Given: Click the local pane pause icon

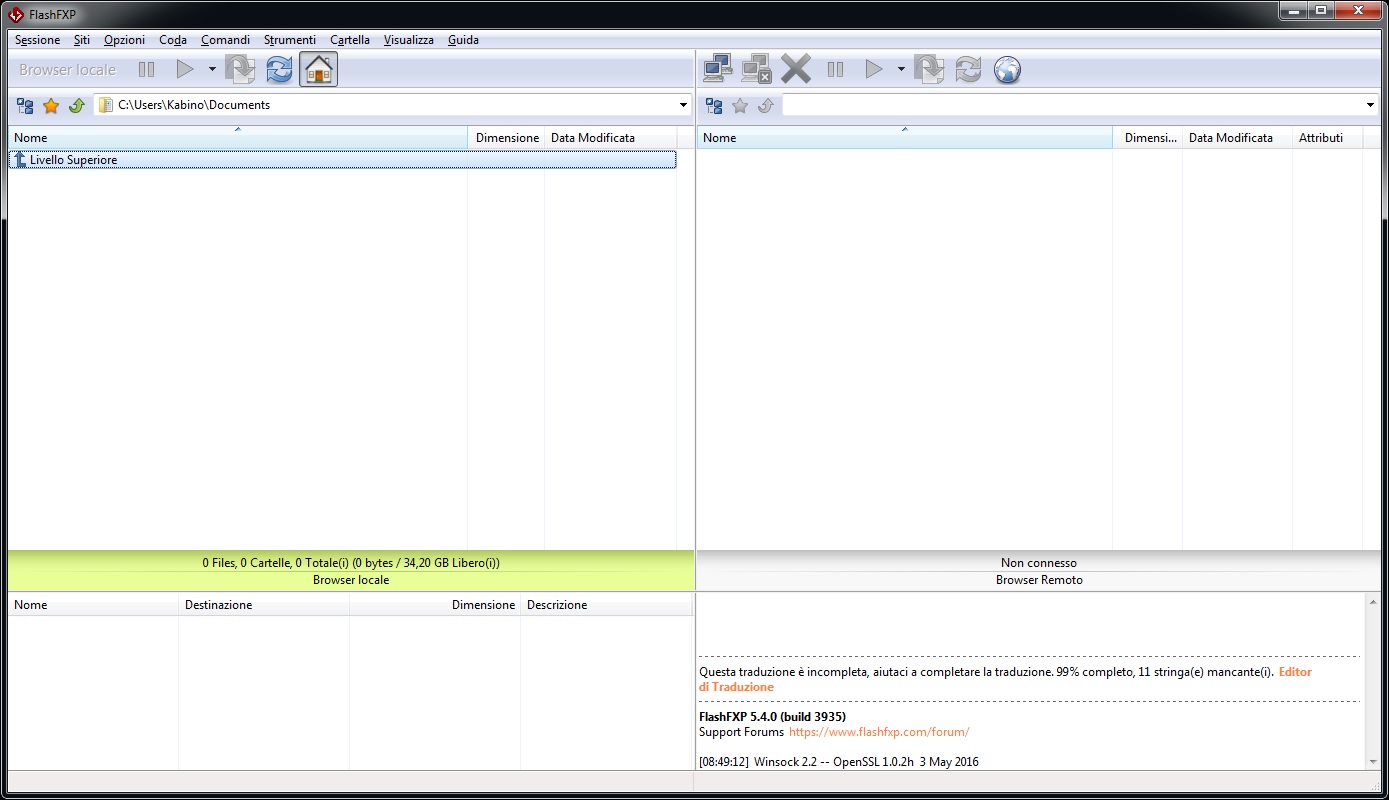Looking at the screenshot, I should pyautogui.click(x=147, y=70).
